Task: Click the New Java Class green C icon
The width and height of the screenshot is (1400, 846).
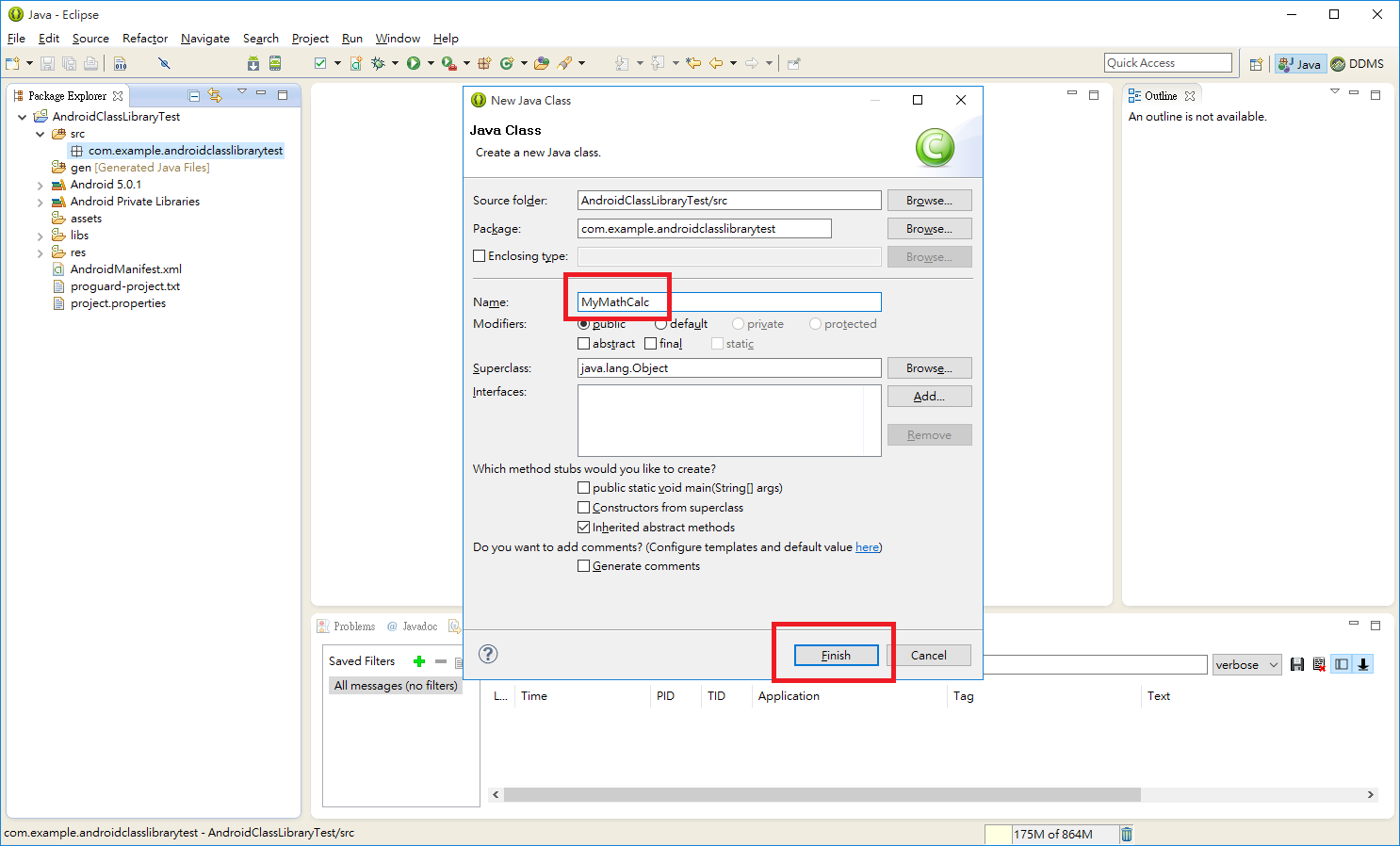Action: 507,63
